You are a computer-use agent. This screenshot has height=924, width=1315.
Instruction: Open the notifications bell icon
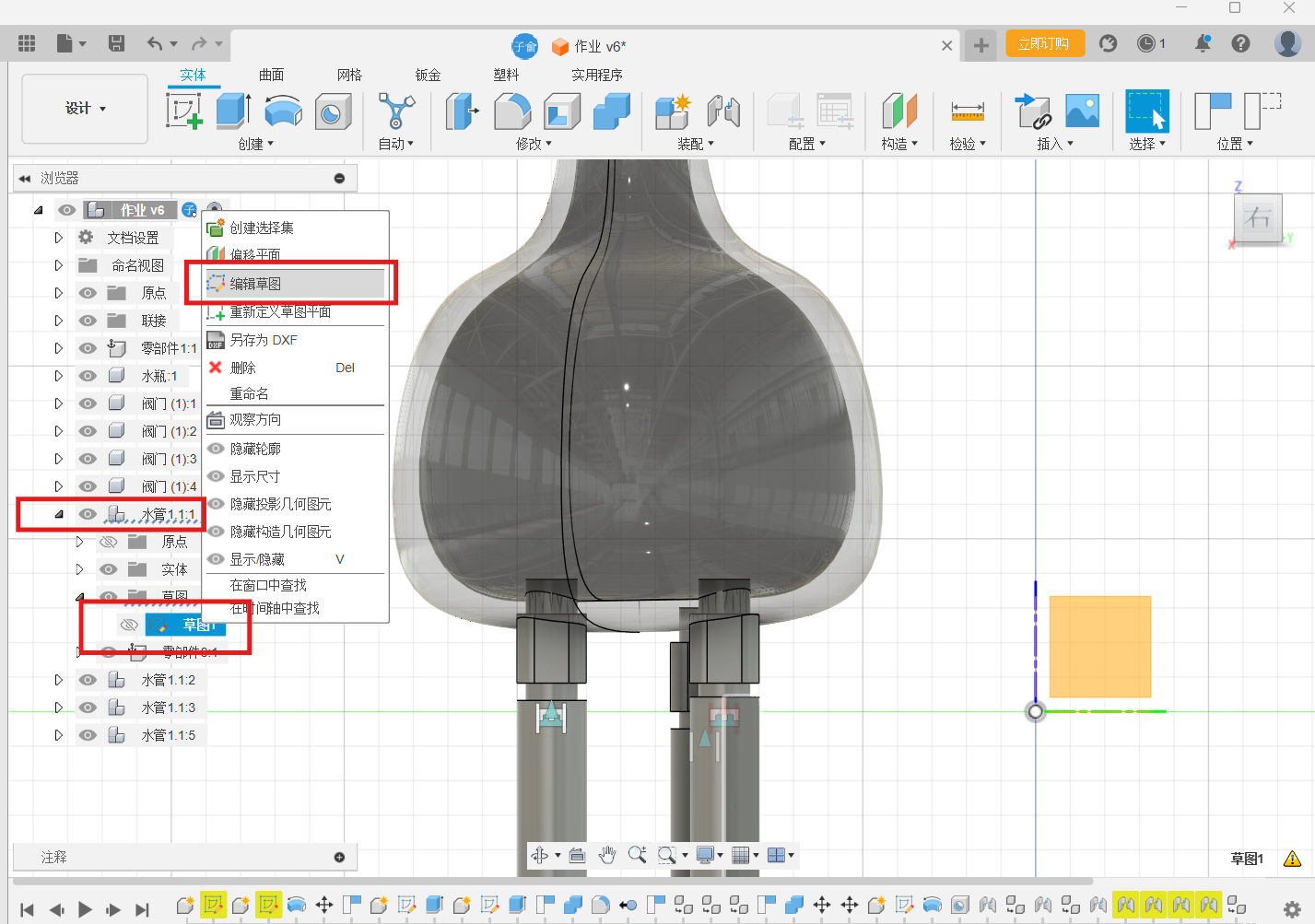click(x=1203, y=43)
